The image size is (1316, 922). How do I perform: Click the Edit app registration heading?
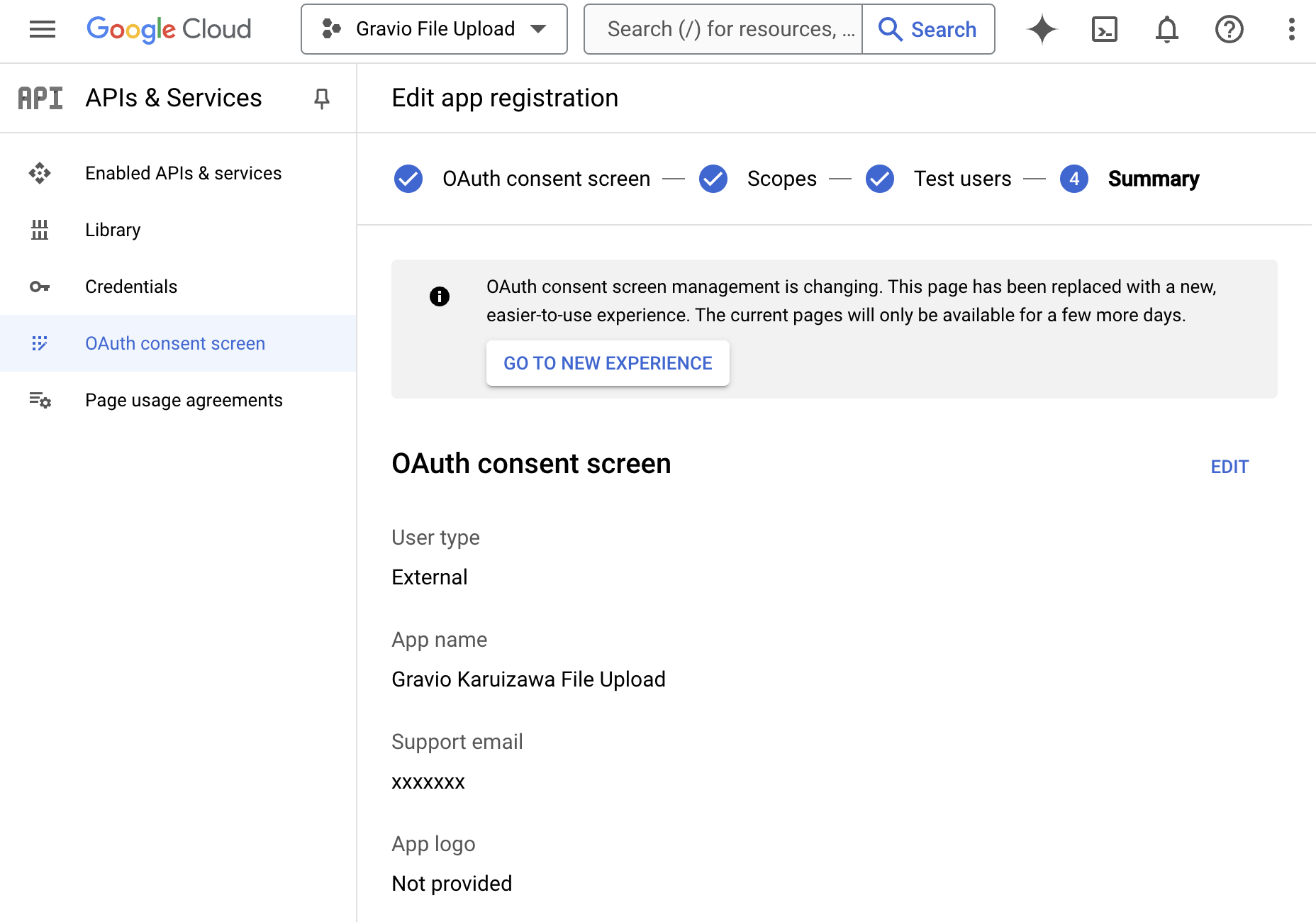[x=505, y=98]
